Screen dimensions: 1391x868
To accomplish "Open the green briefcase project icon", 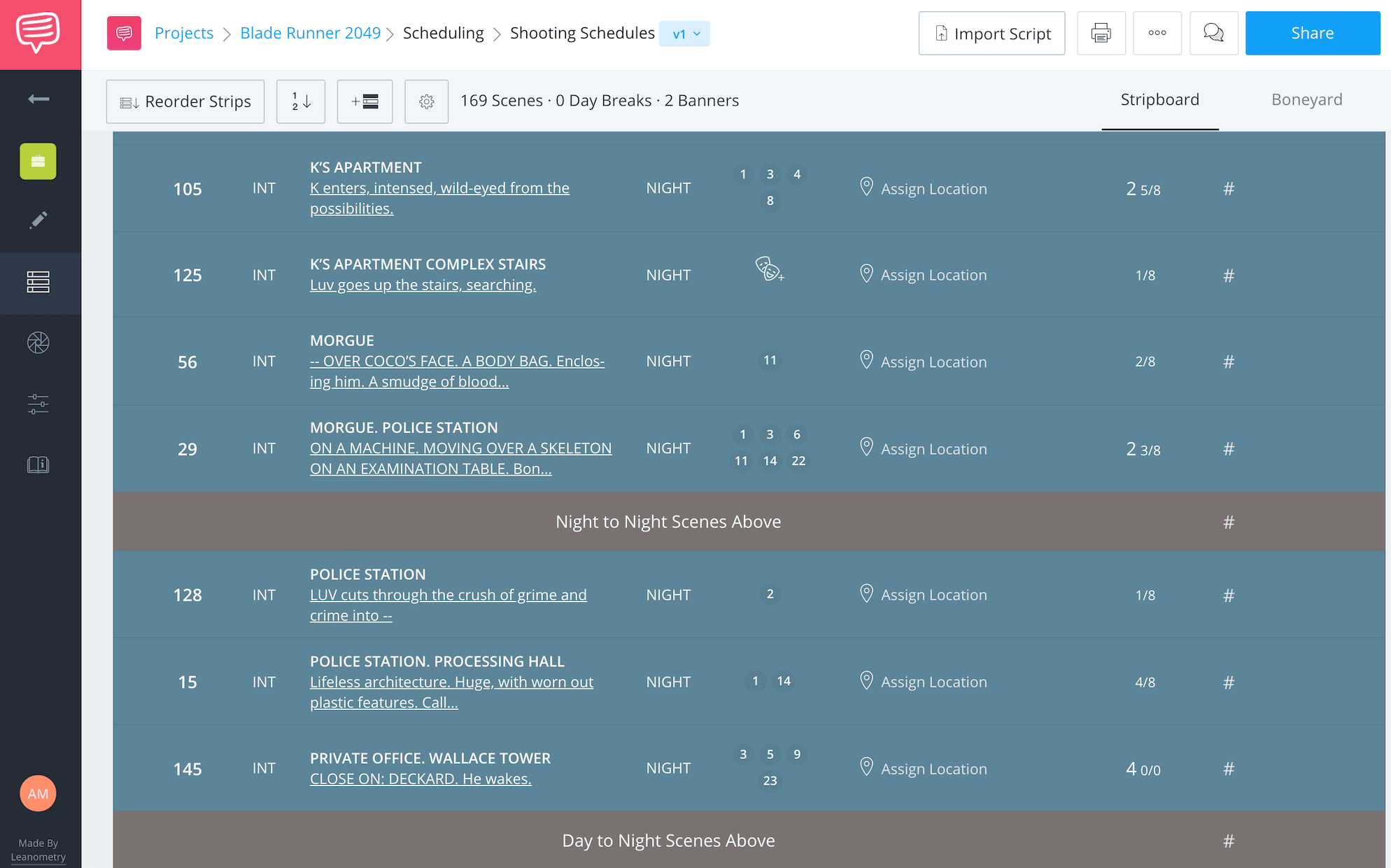I will click(x=38, y=161).
